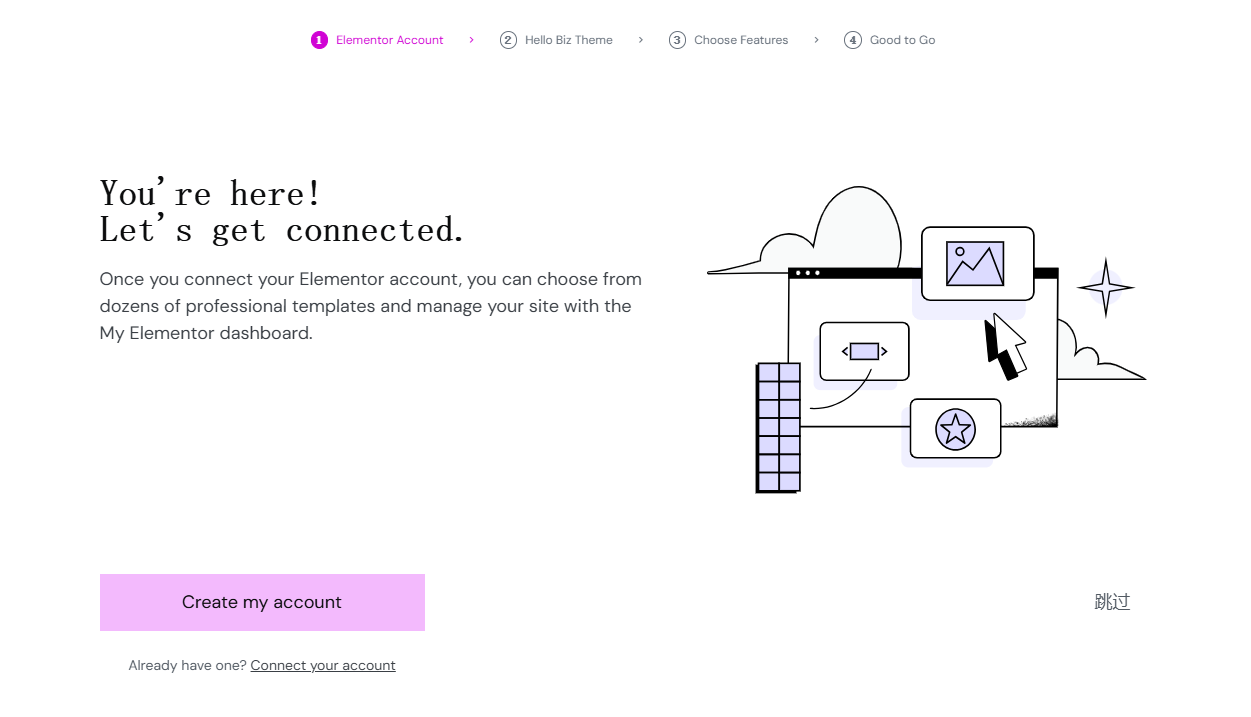Skip setup via the 跳过 link

[x=1112, y=602]
